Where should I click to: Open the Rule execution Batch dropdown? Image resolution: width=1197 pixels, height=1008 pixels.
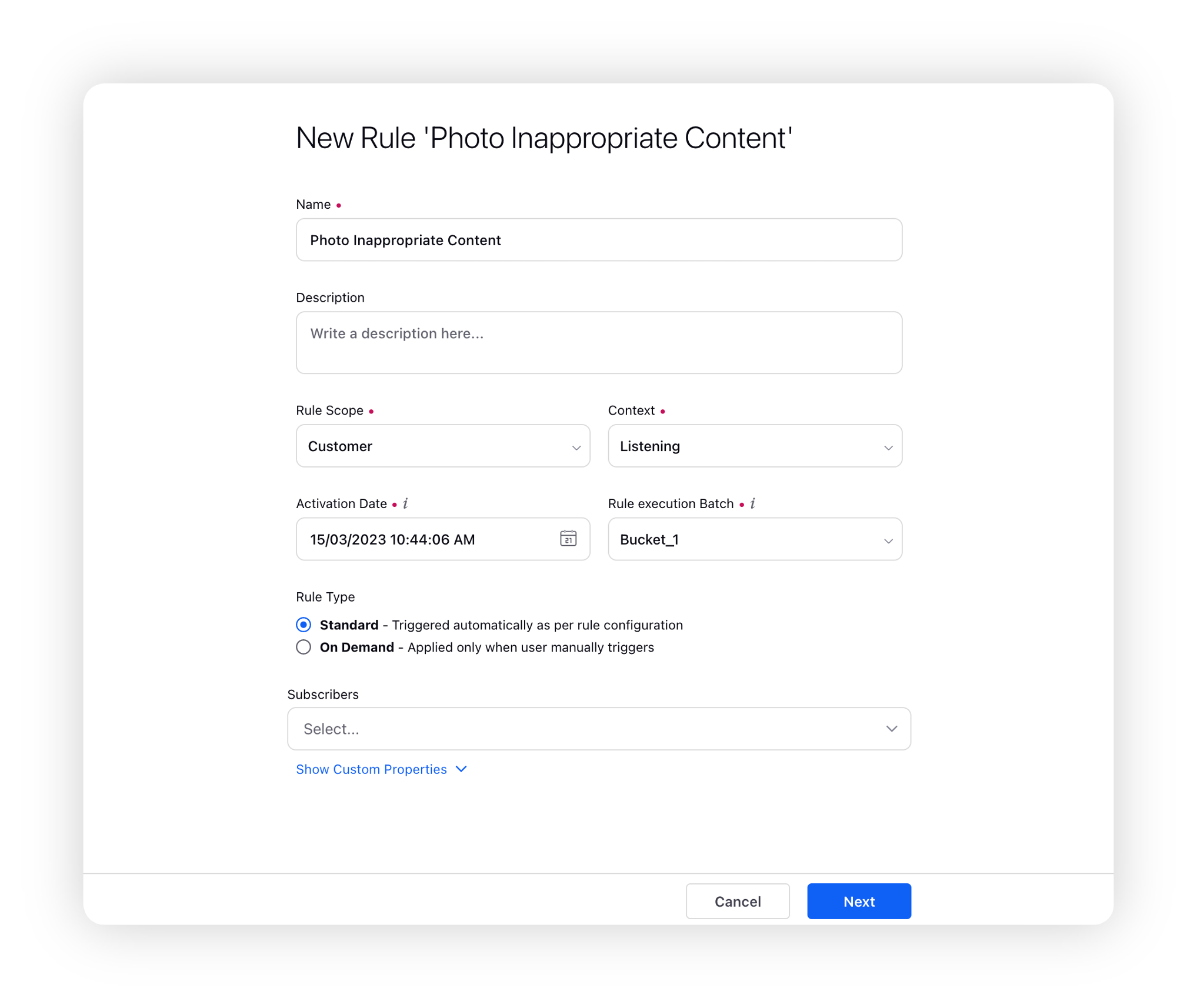(755, 539)
